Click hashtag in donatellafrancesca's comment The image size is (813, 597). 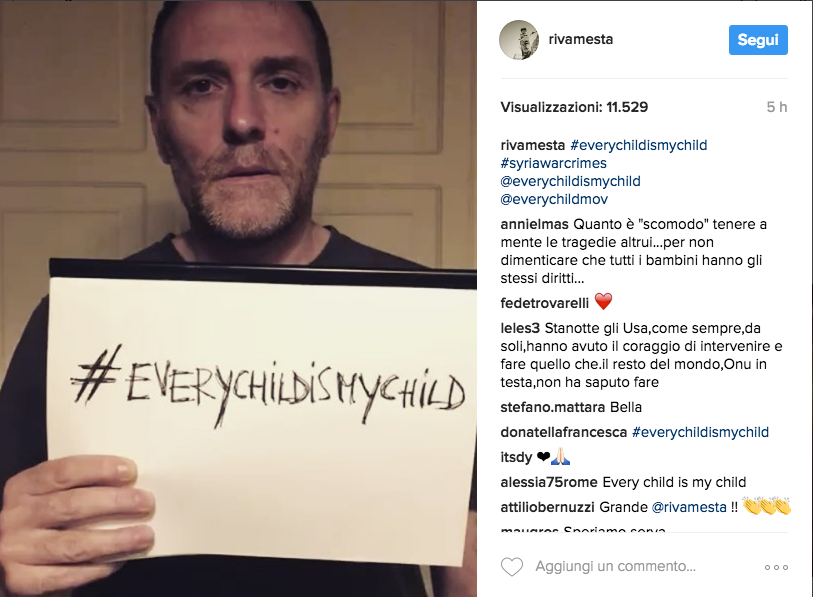(x=700, y=432)
